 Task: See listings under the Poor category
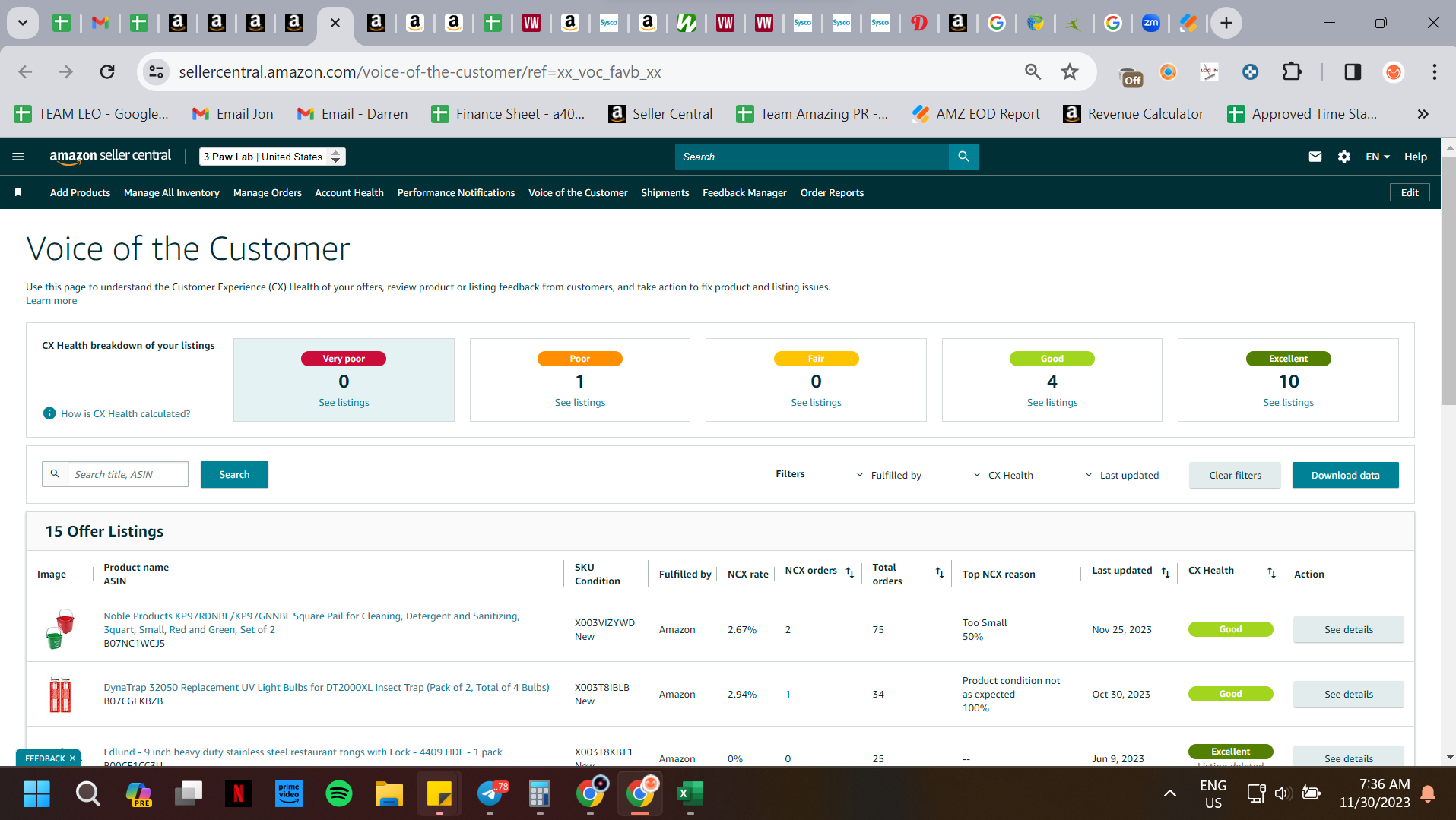[580, 402]
